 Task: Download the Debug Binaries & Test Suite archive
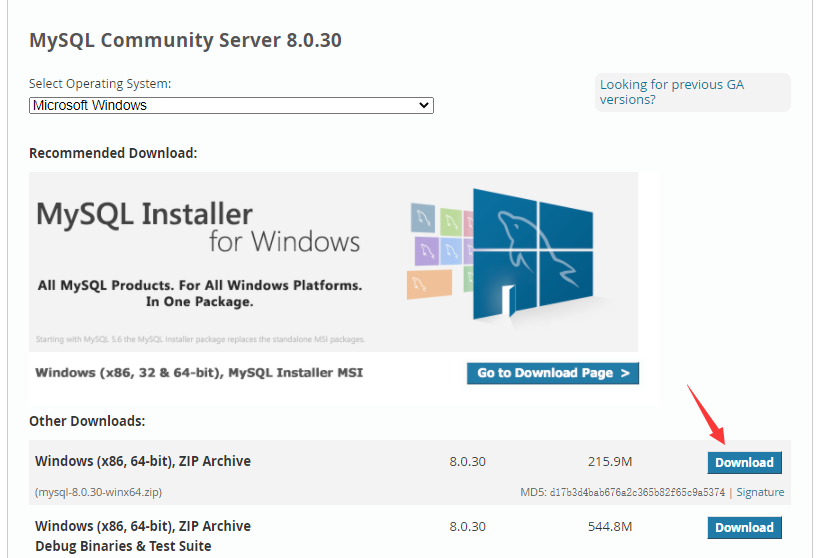(744, 527)
